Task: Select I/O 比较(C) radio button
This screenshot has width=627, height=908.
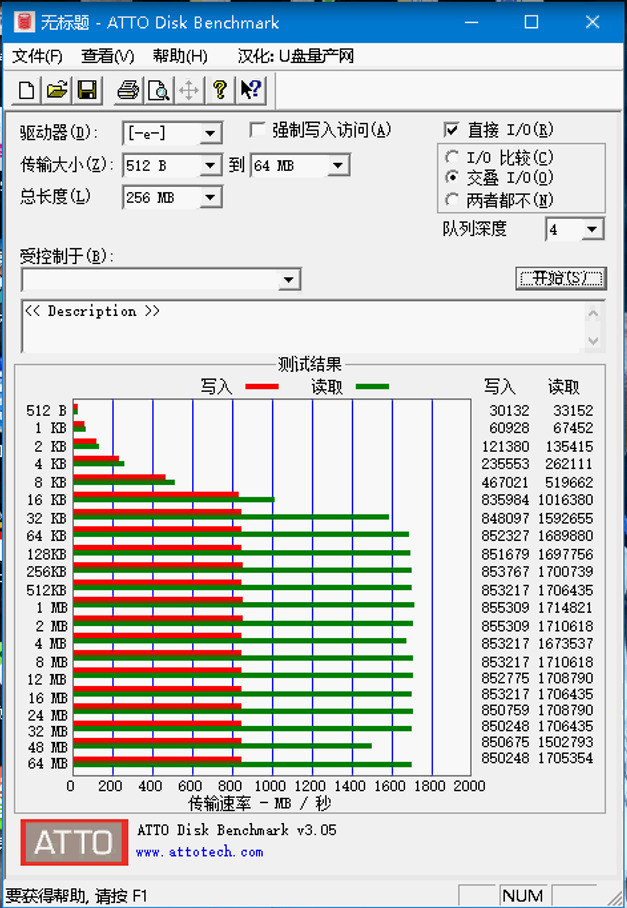Action: coord(452,157)
